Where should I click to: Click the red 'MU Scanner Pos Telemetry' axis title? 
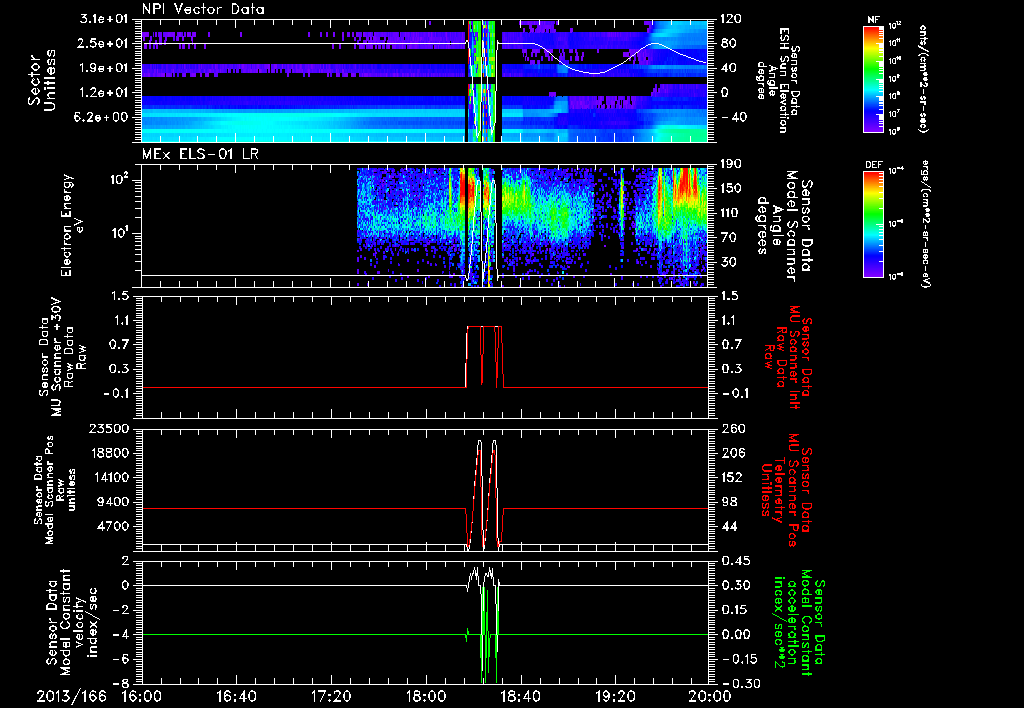(x=788, y=490)
